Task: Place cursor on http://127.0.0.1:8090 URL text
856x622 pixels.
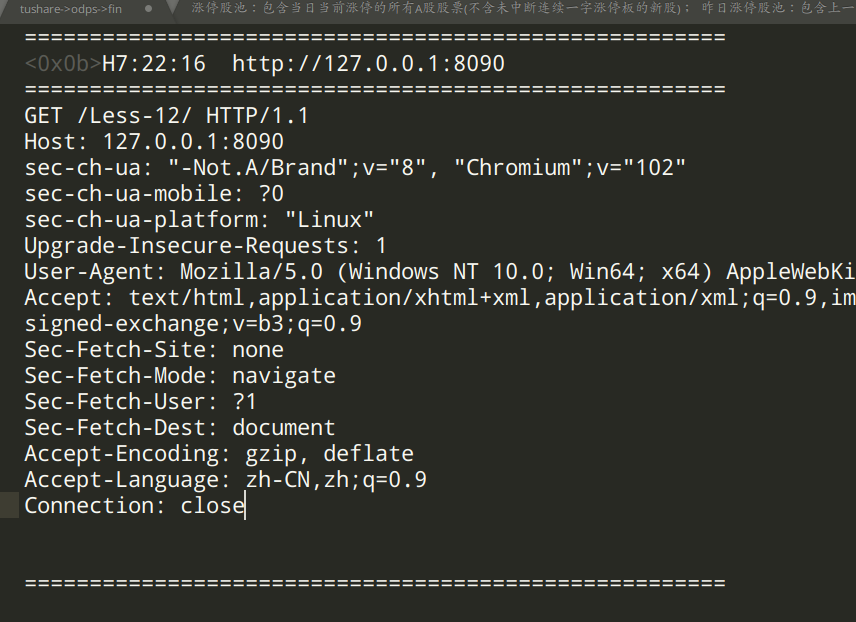Action: click(x=368, y=64)
